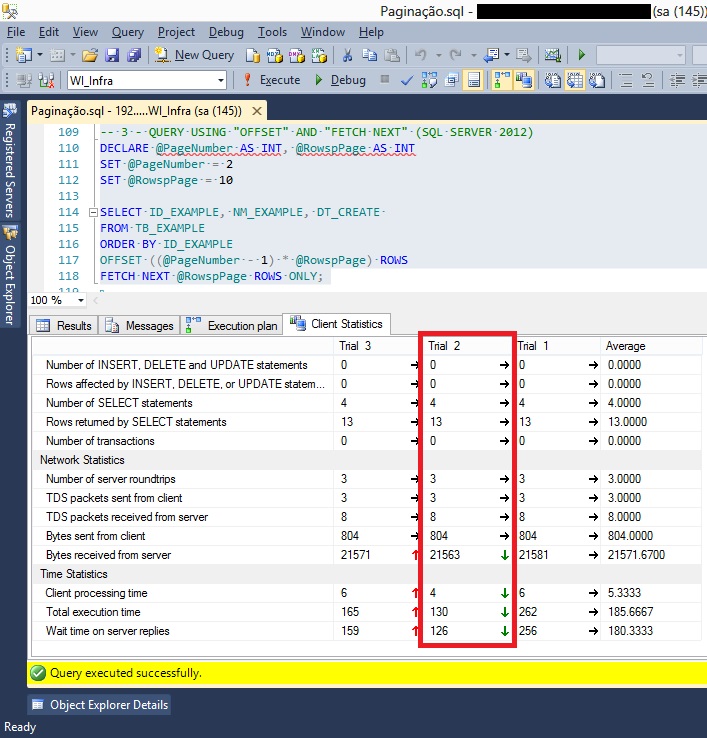Open the Activity Monitor icon
Viewport: 707px width, 738px height.
553,55
